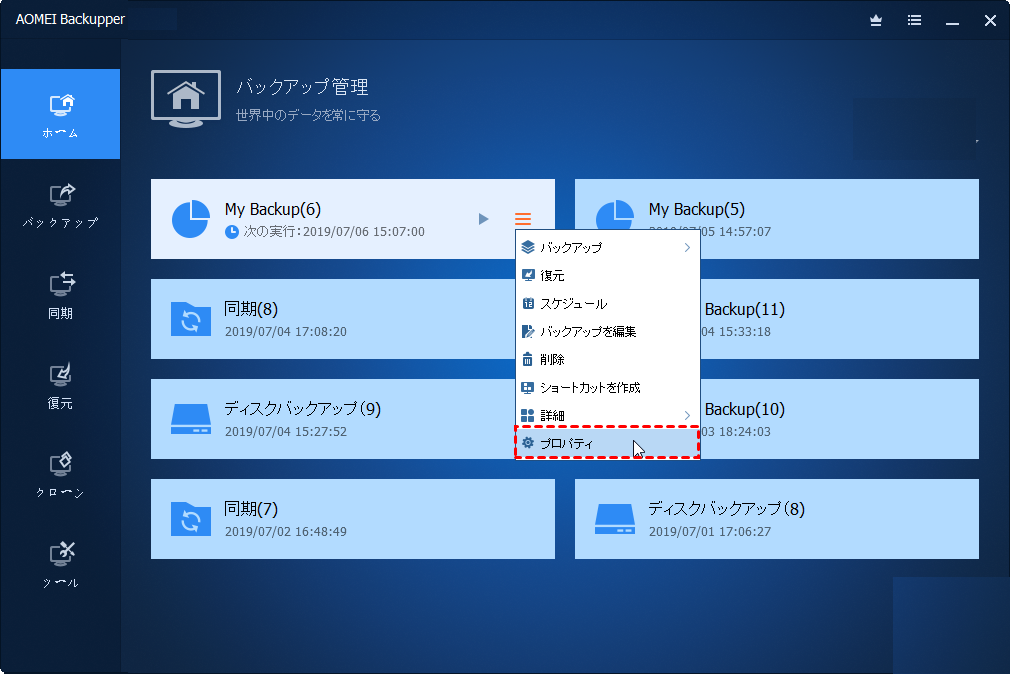
Task: Click the 同期(8) task title
Action: pos(251,309)
